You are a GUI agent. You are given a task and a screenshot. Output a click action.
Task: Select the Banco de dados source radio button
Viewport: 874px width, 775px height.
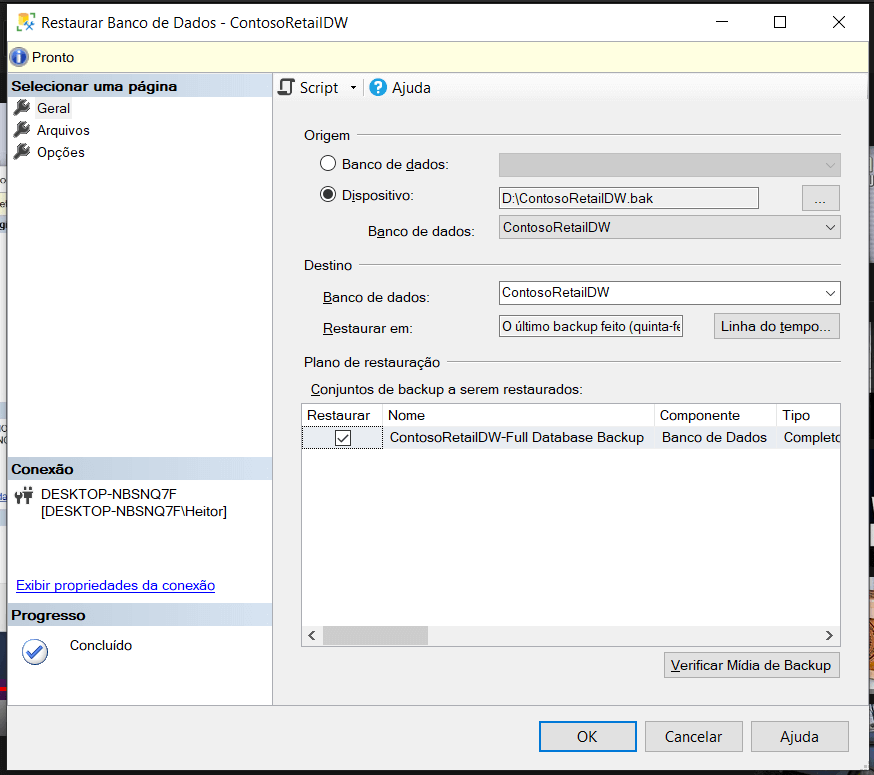tap(328, 164)
